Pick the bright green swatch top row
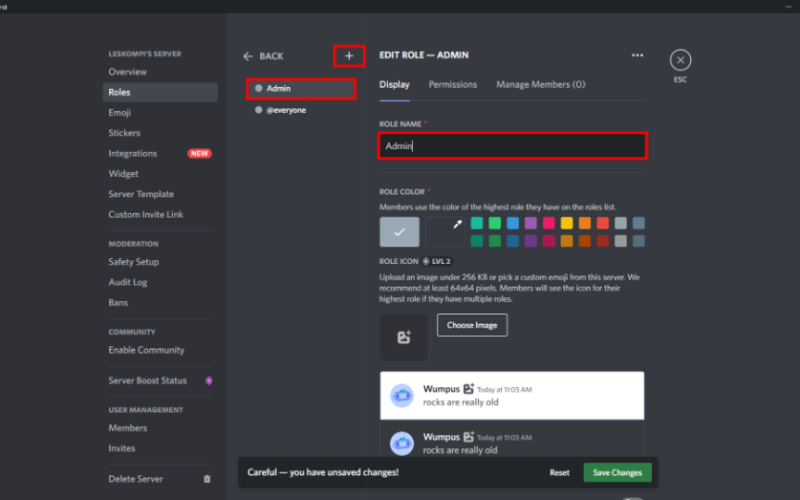This screenshot has width=800, height=500. 494,223
